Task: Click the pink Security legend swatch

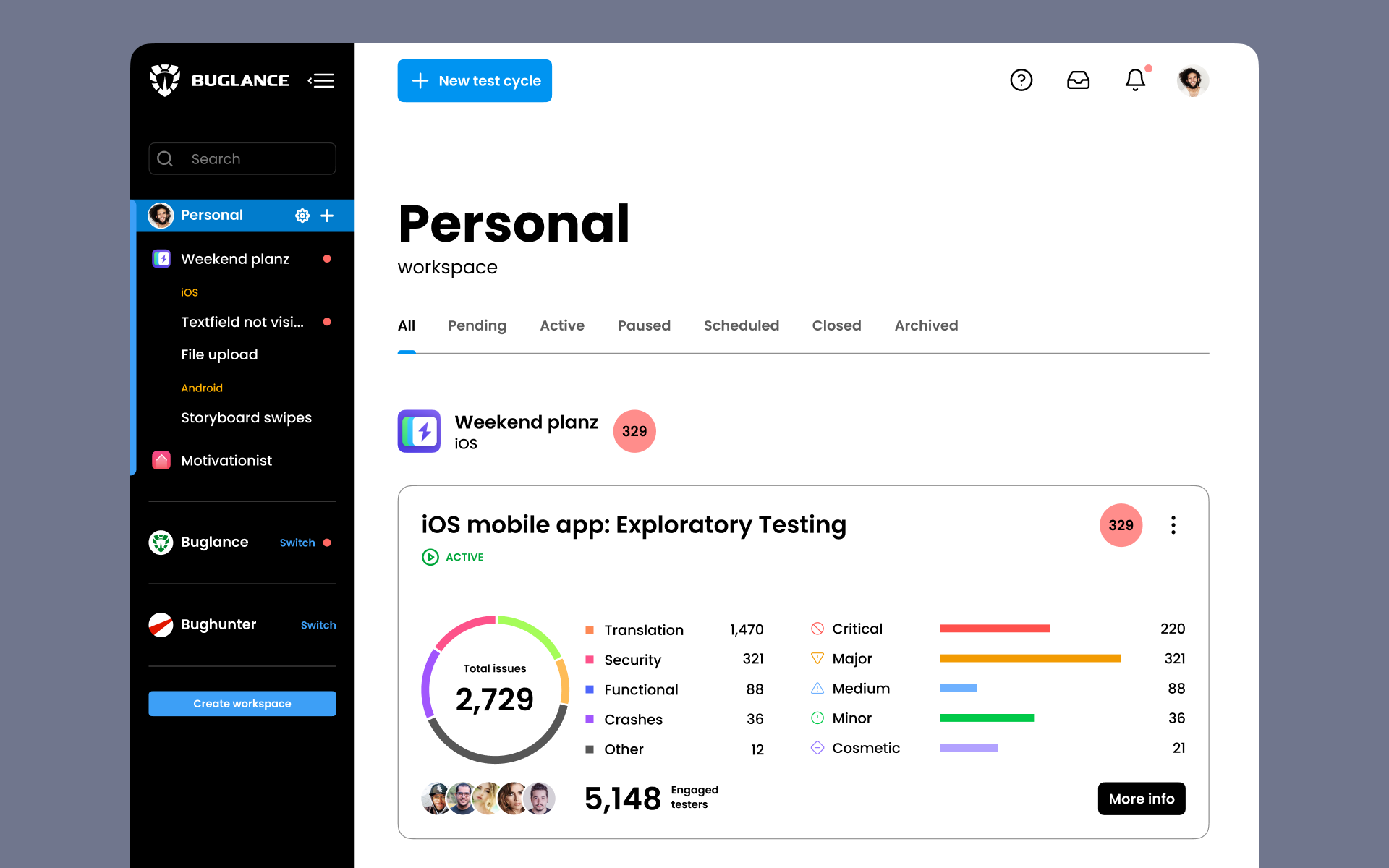Action: point(590,660)
